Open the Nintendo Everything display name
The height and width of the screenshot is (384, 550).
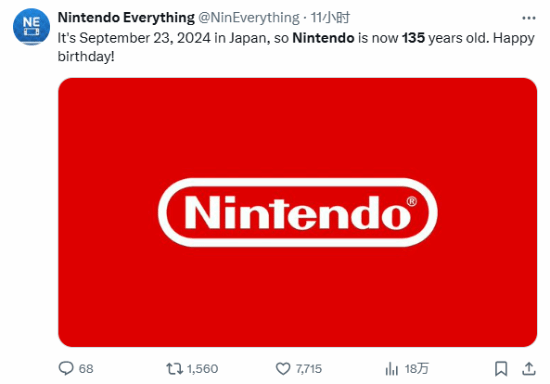pyautogui.click(x=126, y=18)
